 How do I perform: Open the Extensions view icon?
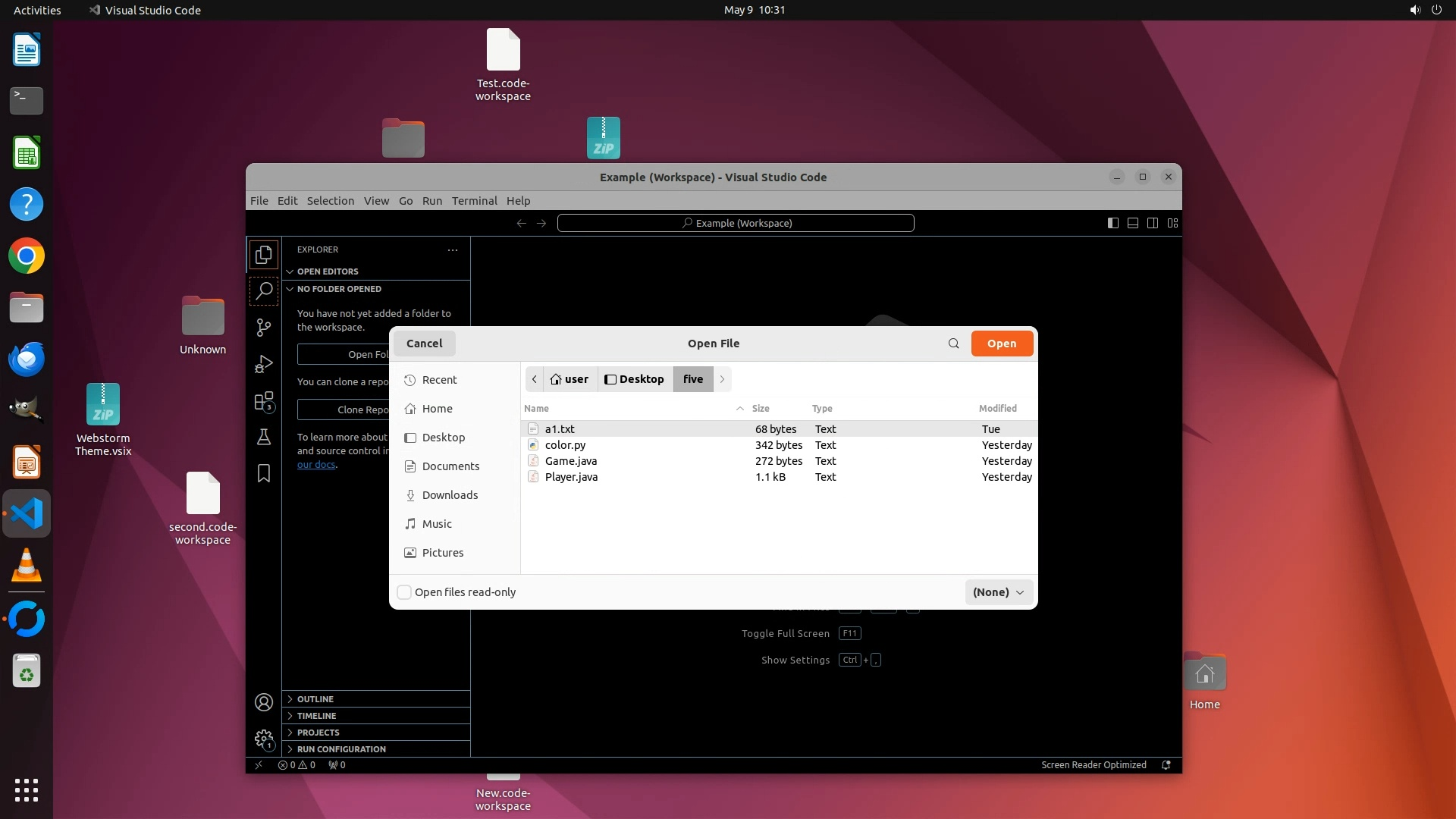click(264, 401)
